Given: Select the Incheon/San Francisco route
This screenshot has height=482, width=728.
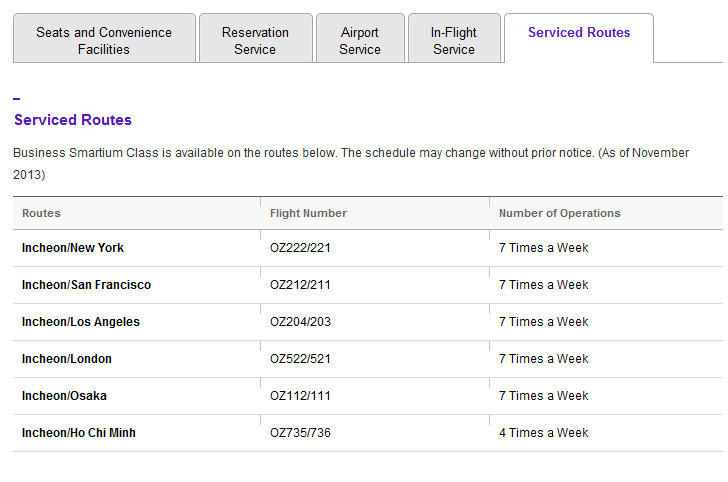Looking at the screenshot, I should 86,285.
